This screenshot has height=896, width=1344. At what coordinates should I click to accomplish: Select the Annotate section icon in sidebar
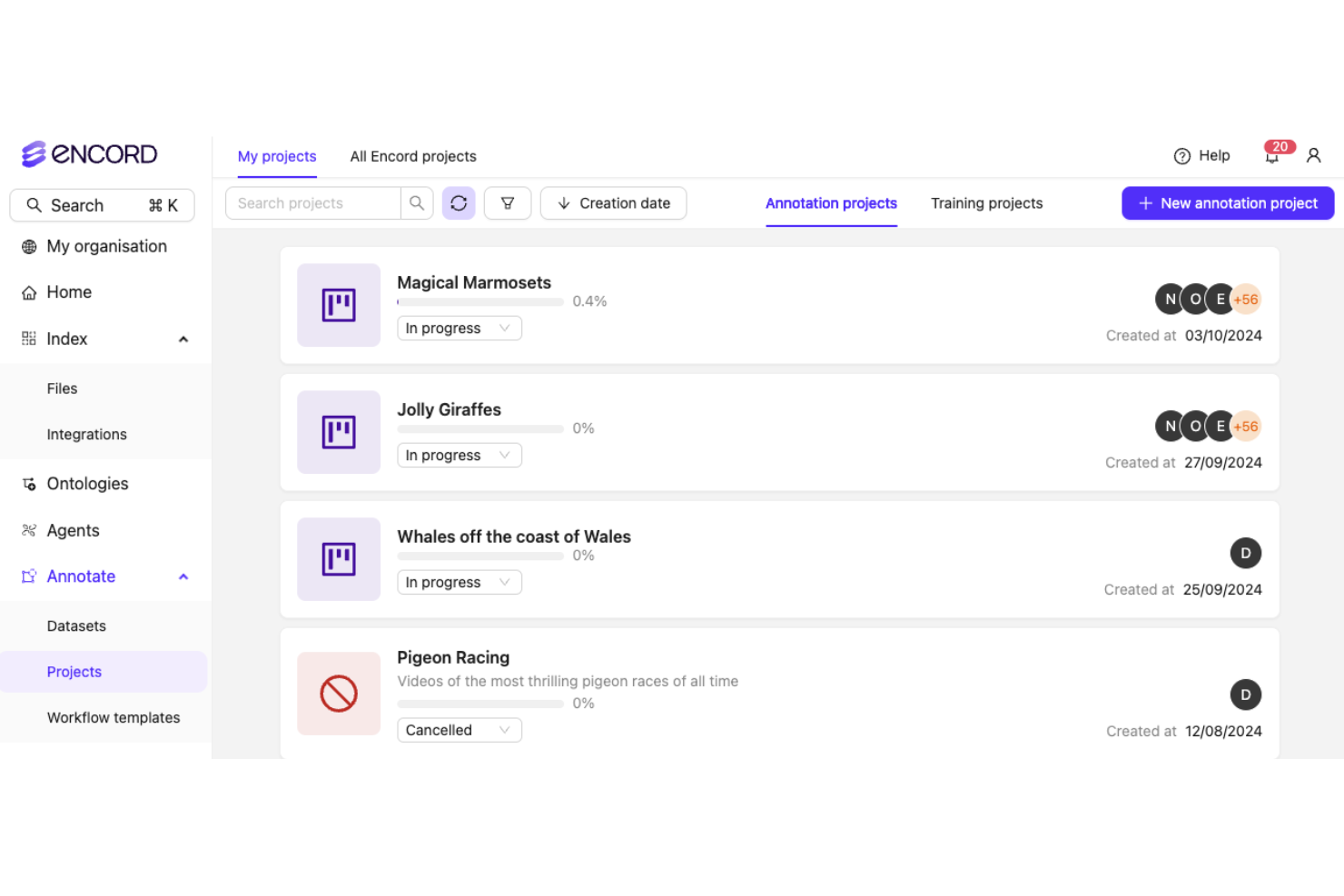click(28, 576)
